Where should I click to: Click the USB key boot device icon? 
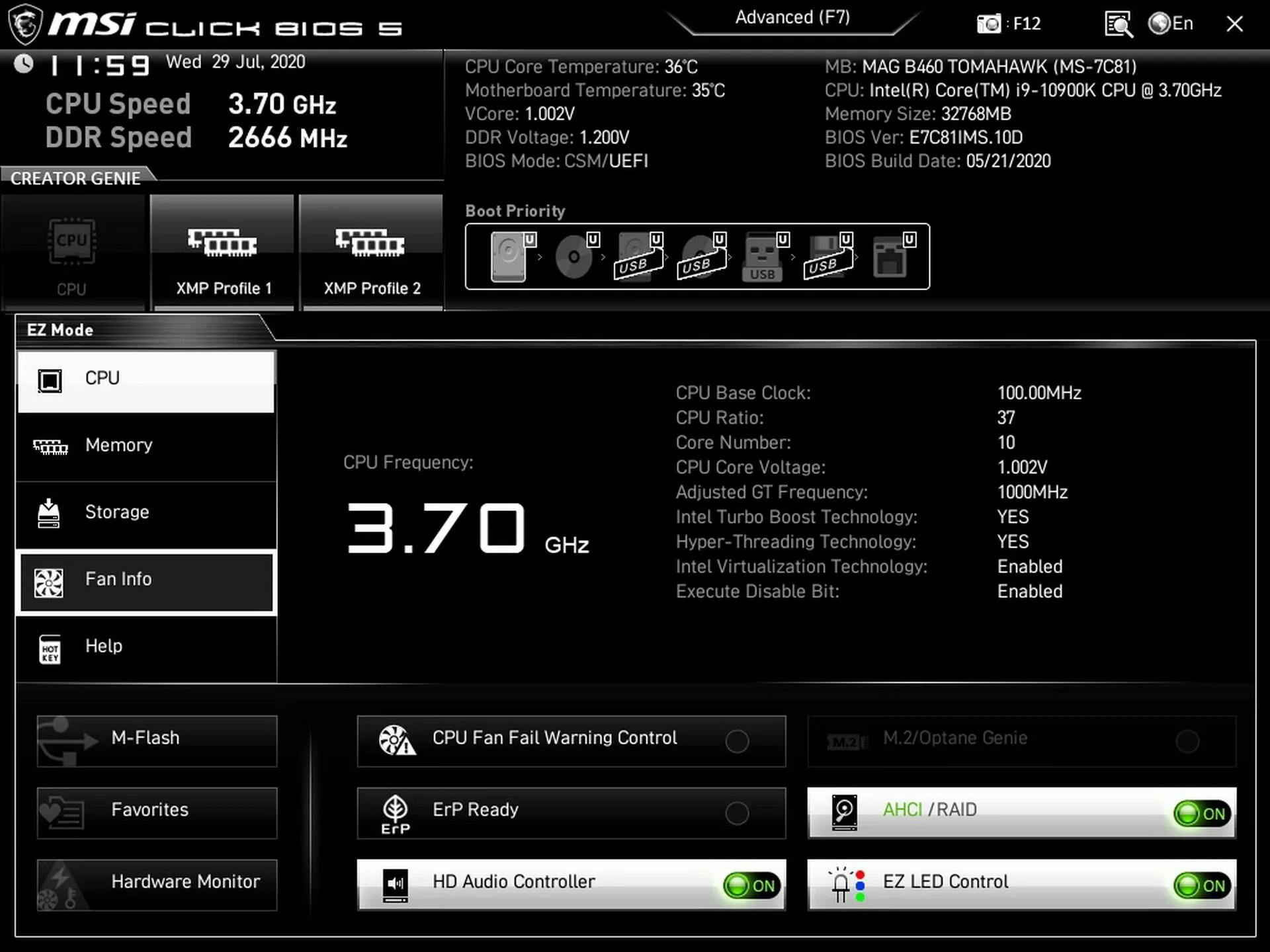(x=763, y=258)
